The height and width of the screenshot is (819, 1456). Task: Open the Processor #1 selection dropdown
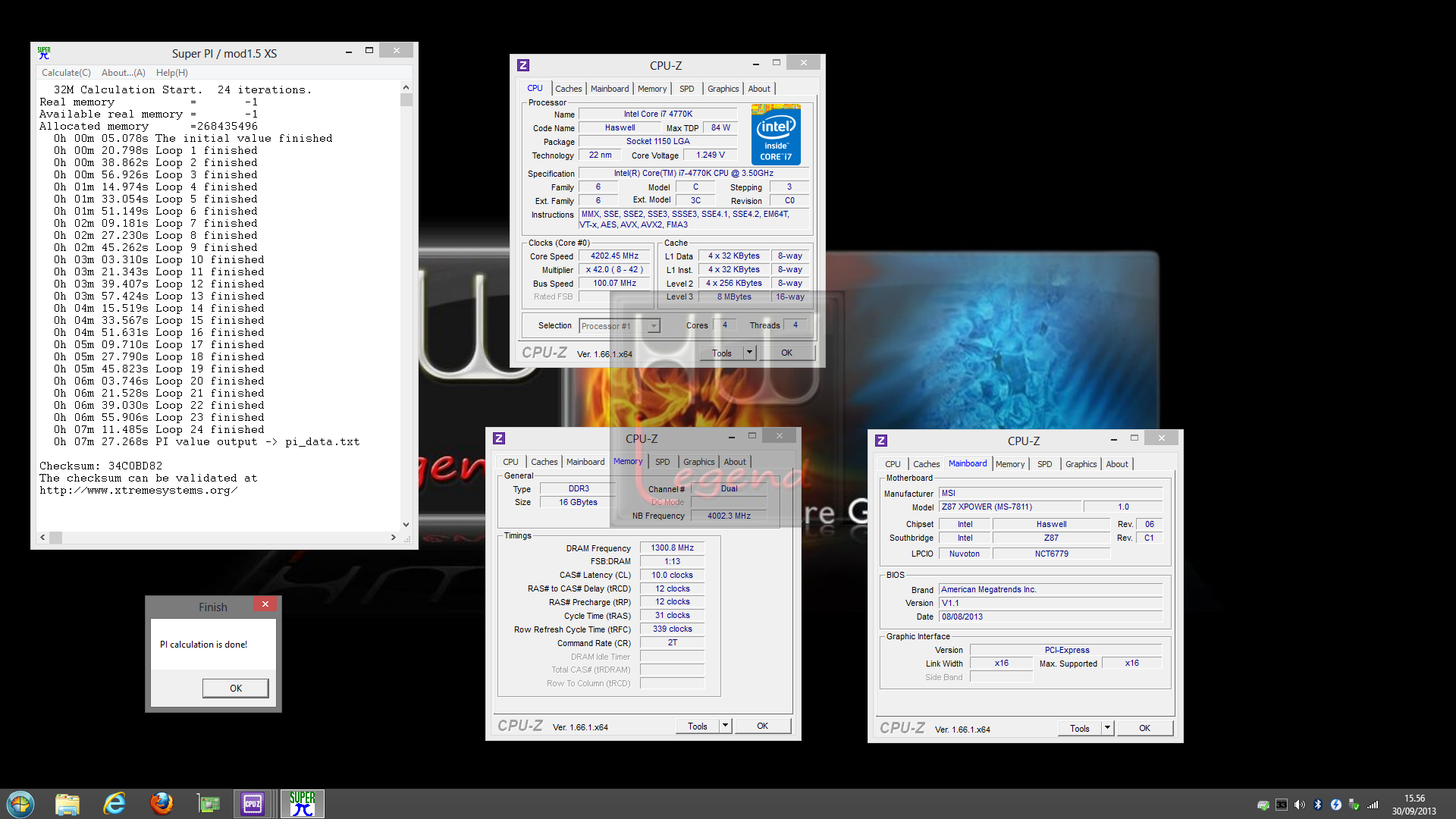(620, 326)
